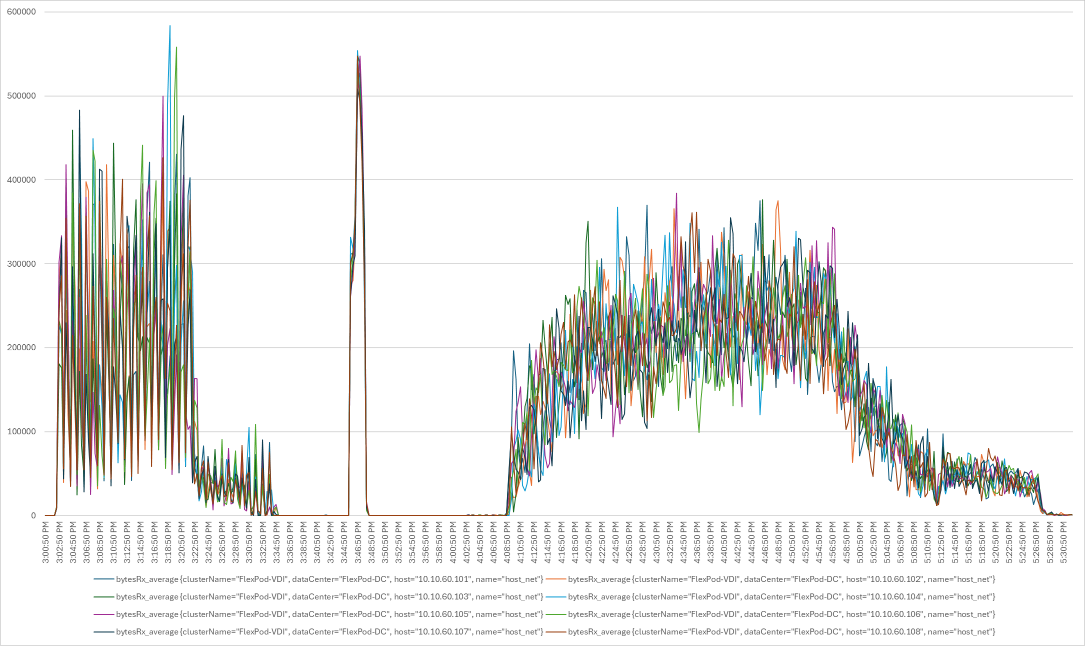Screen dimensions: 1085x646
Task: Select legend text for host "10.10.60.105"
Action: 329,614
